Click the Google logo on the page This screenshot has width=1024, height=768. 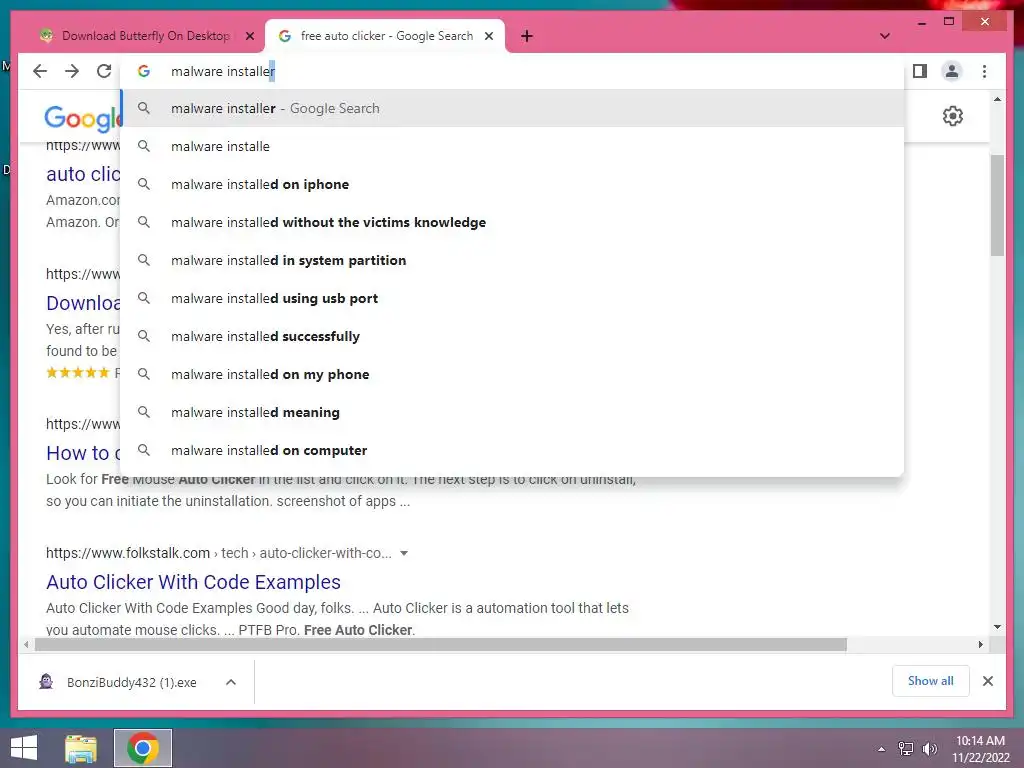coord(82,118)
